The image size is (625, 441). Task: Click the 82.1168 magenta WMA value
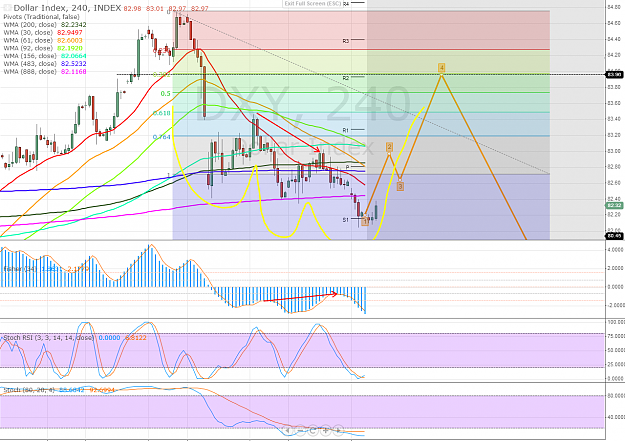[74, 72]
